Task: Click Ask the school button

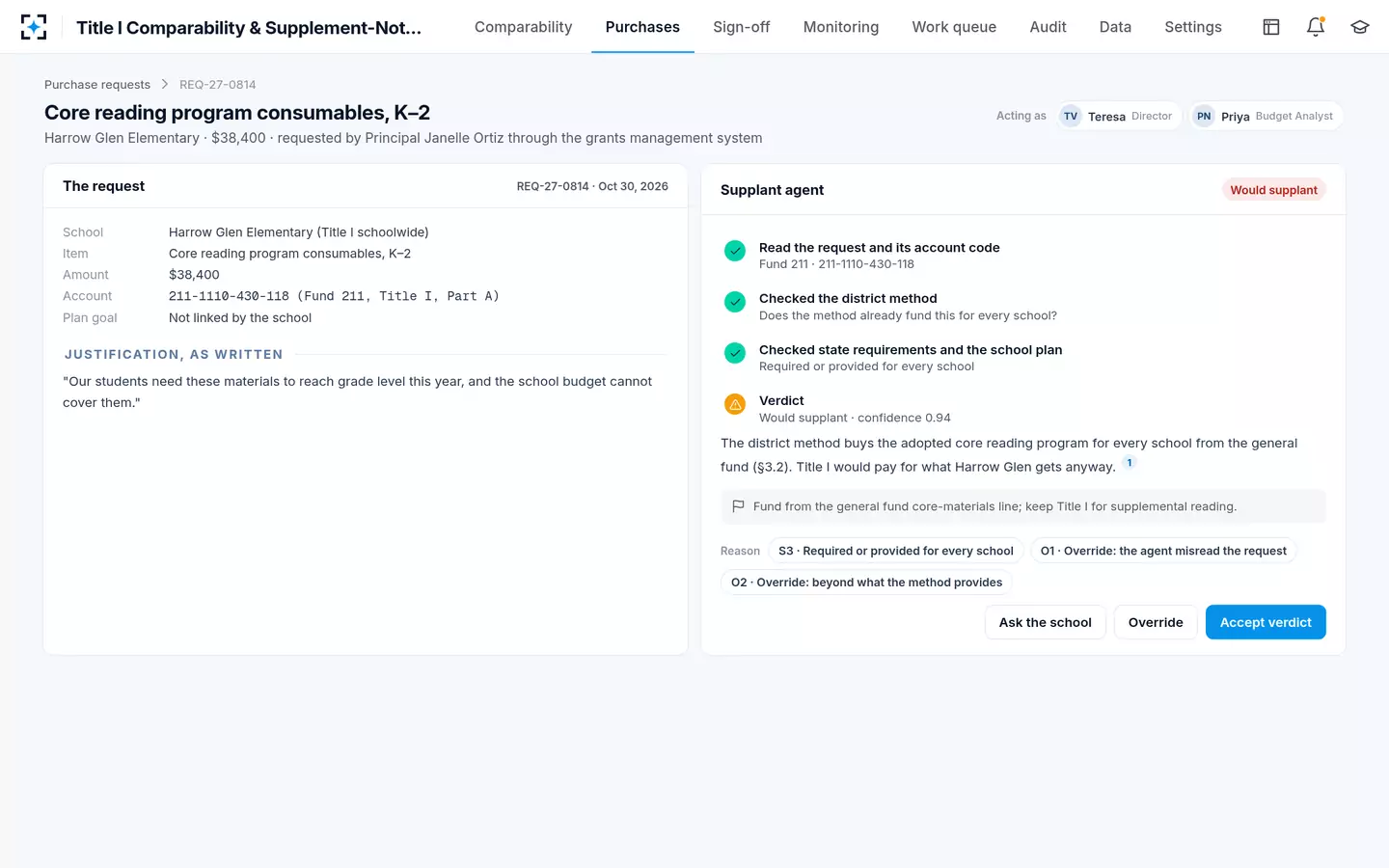Action: point(1046,622)
